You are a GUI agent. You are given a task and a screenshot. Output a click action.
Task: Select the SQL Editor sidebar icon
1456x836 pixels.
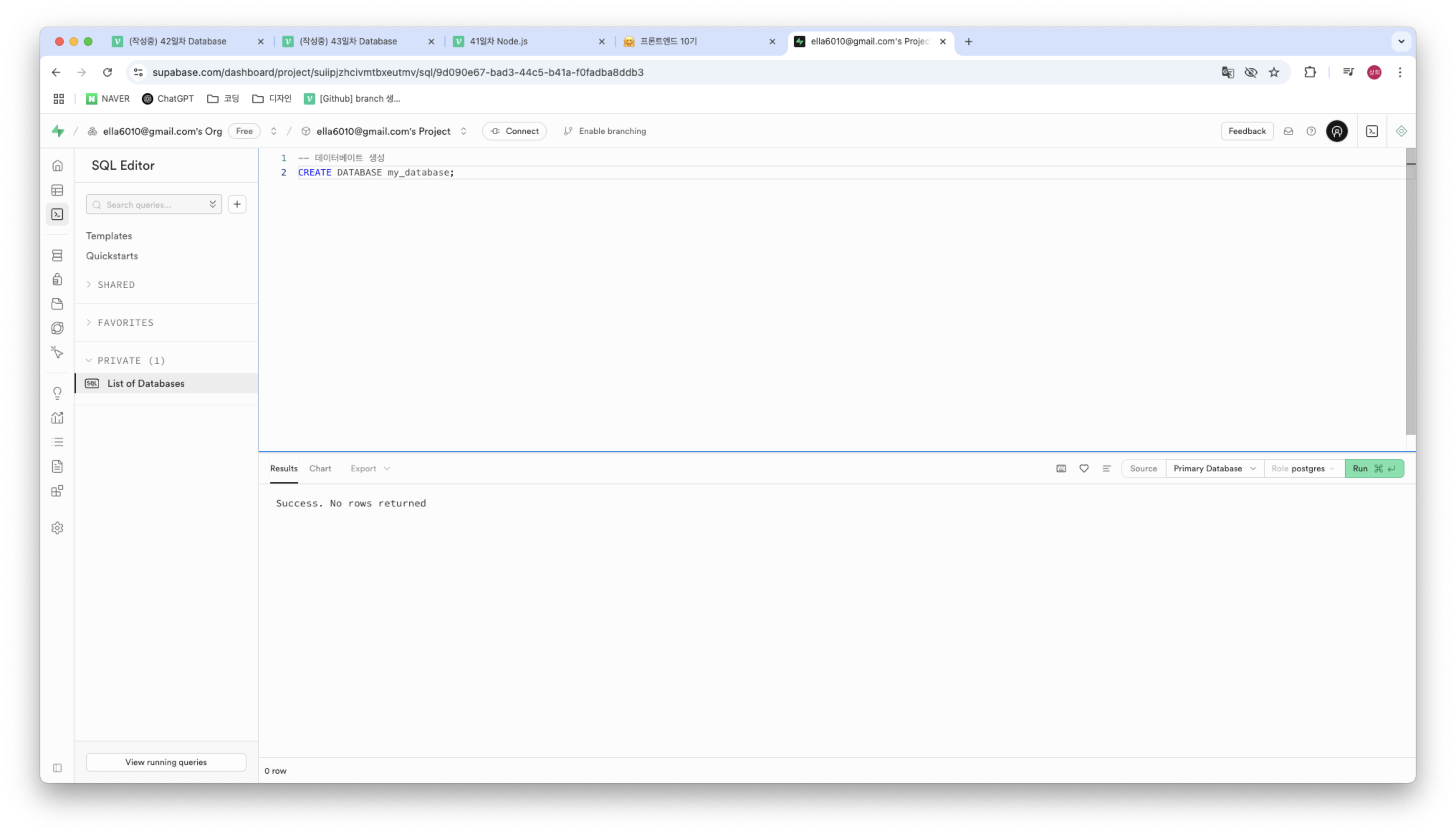(x=57, y=214)
